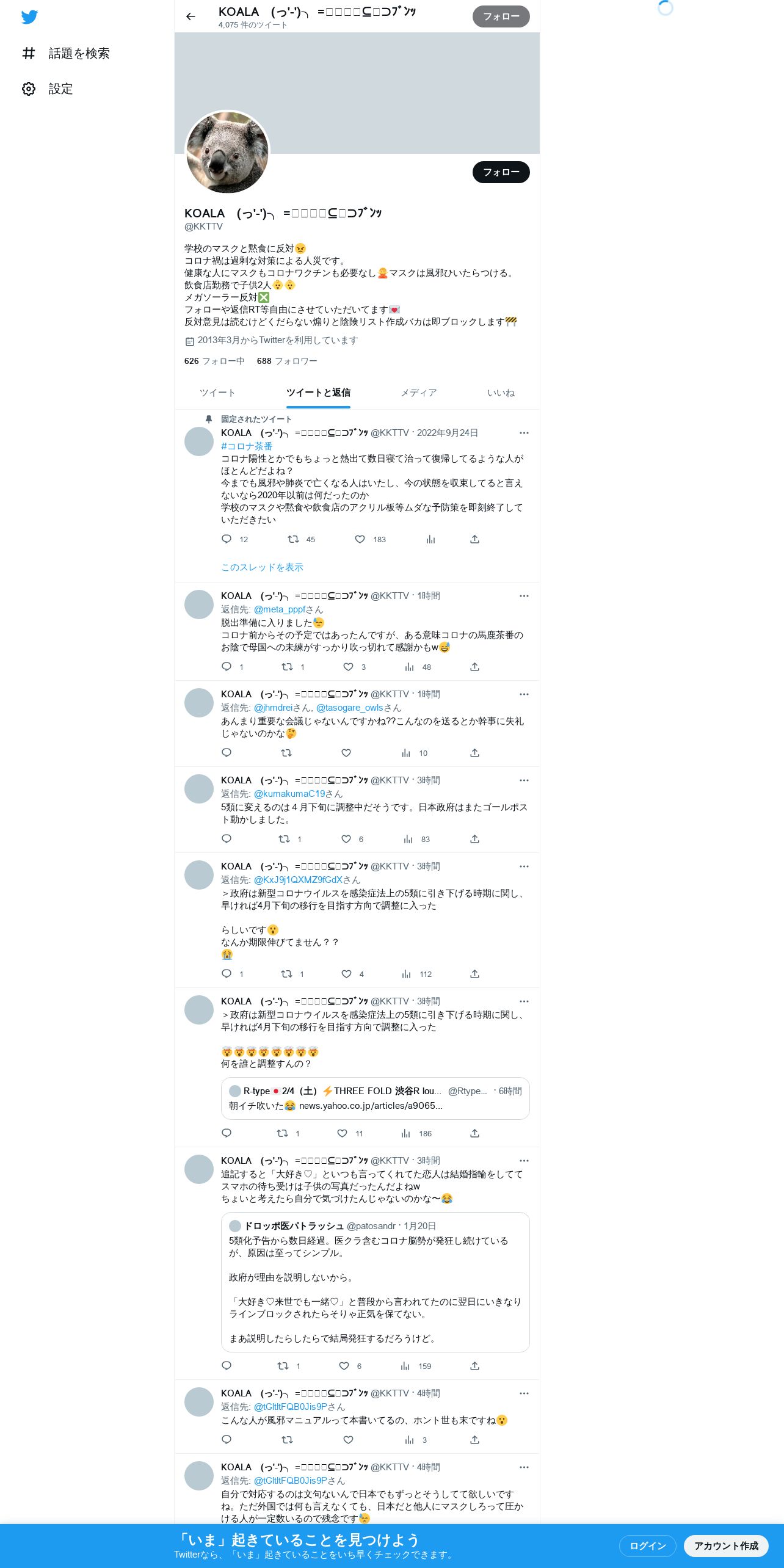Open Twitter home via bird logo

point(29,17)
